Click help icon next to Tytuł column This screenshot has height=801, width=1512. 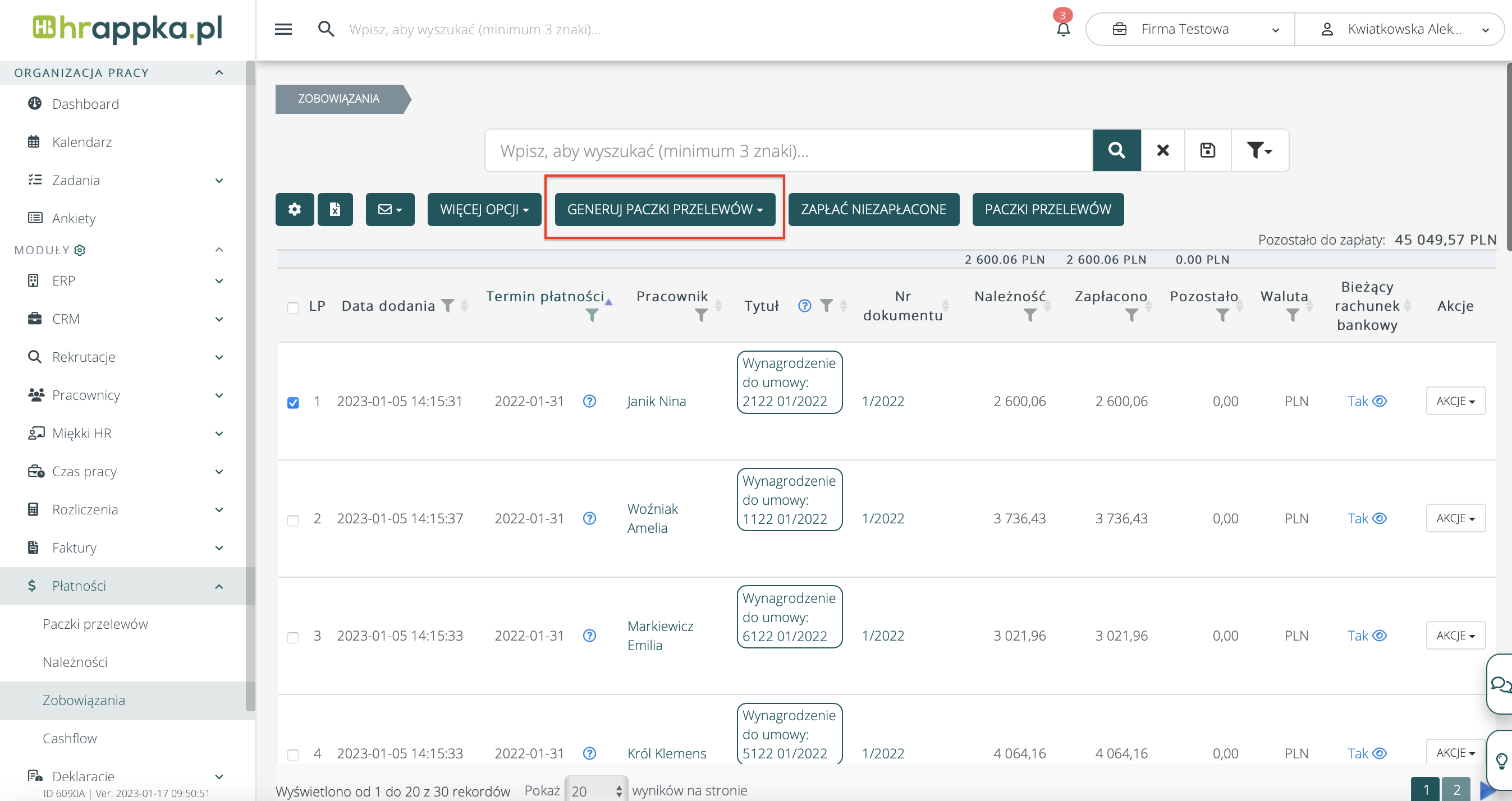[804, 306]
